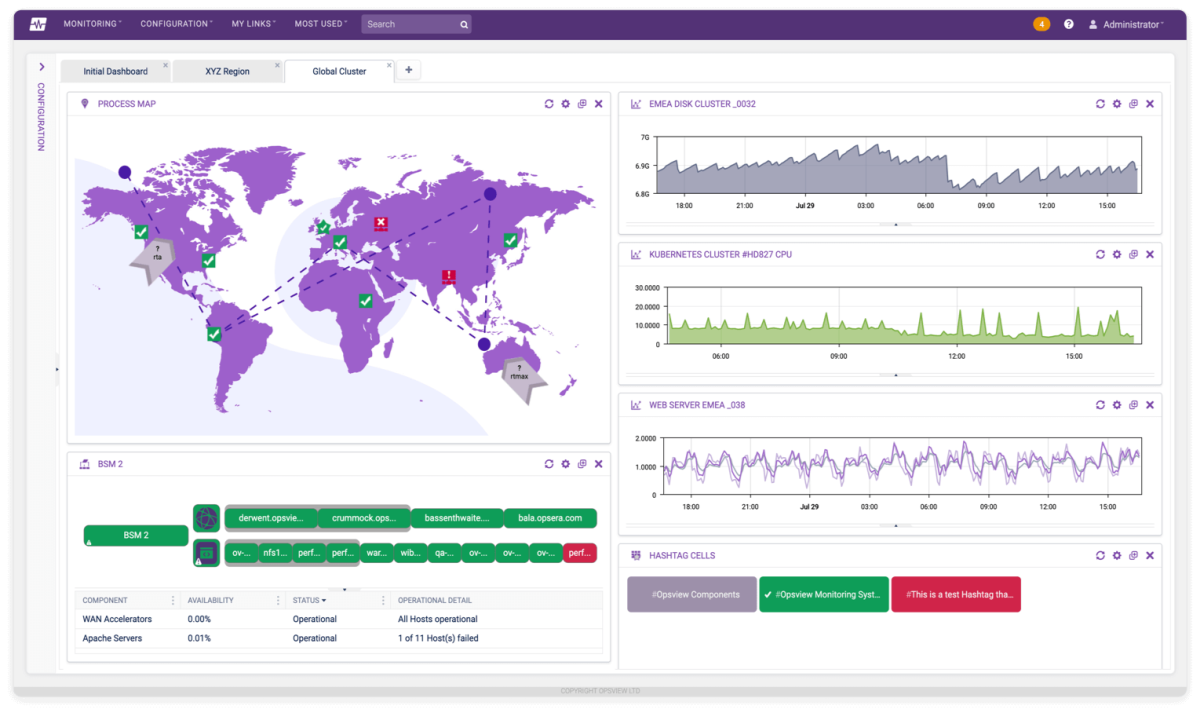Open the MY LINKS menu
Image resolution: width=1200 pixels, height=713 pixels.
click(252, 23)
